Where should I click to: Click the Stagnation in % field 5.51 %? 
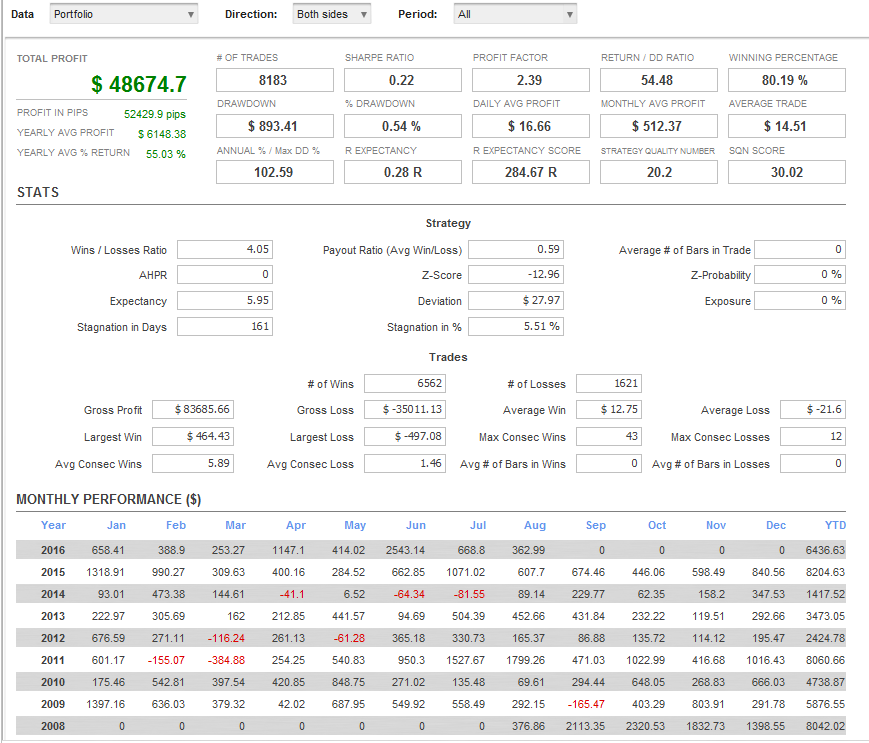(x=516, y=326)
